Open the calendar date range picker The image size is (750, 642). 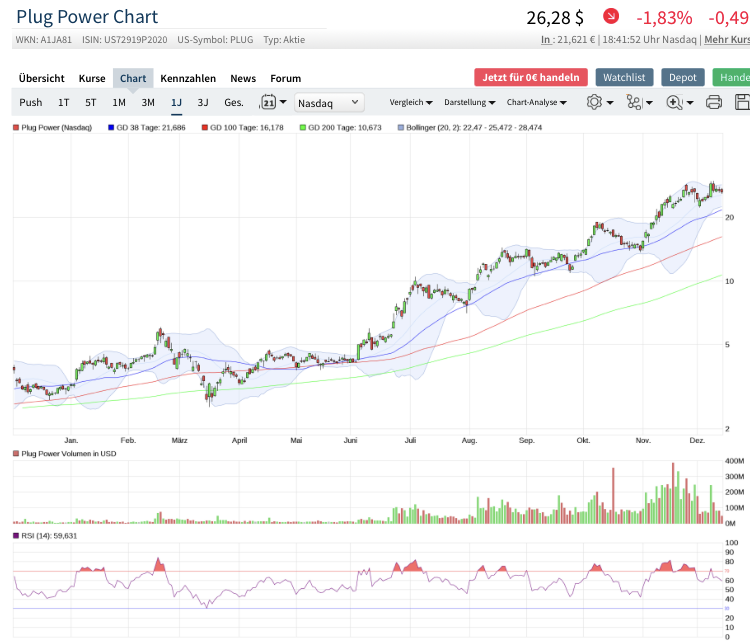pyautogui.click(x=273, y=102)
